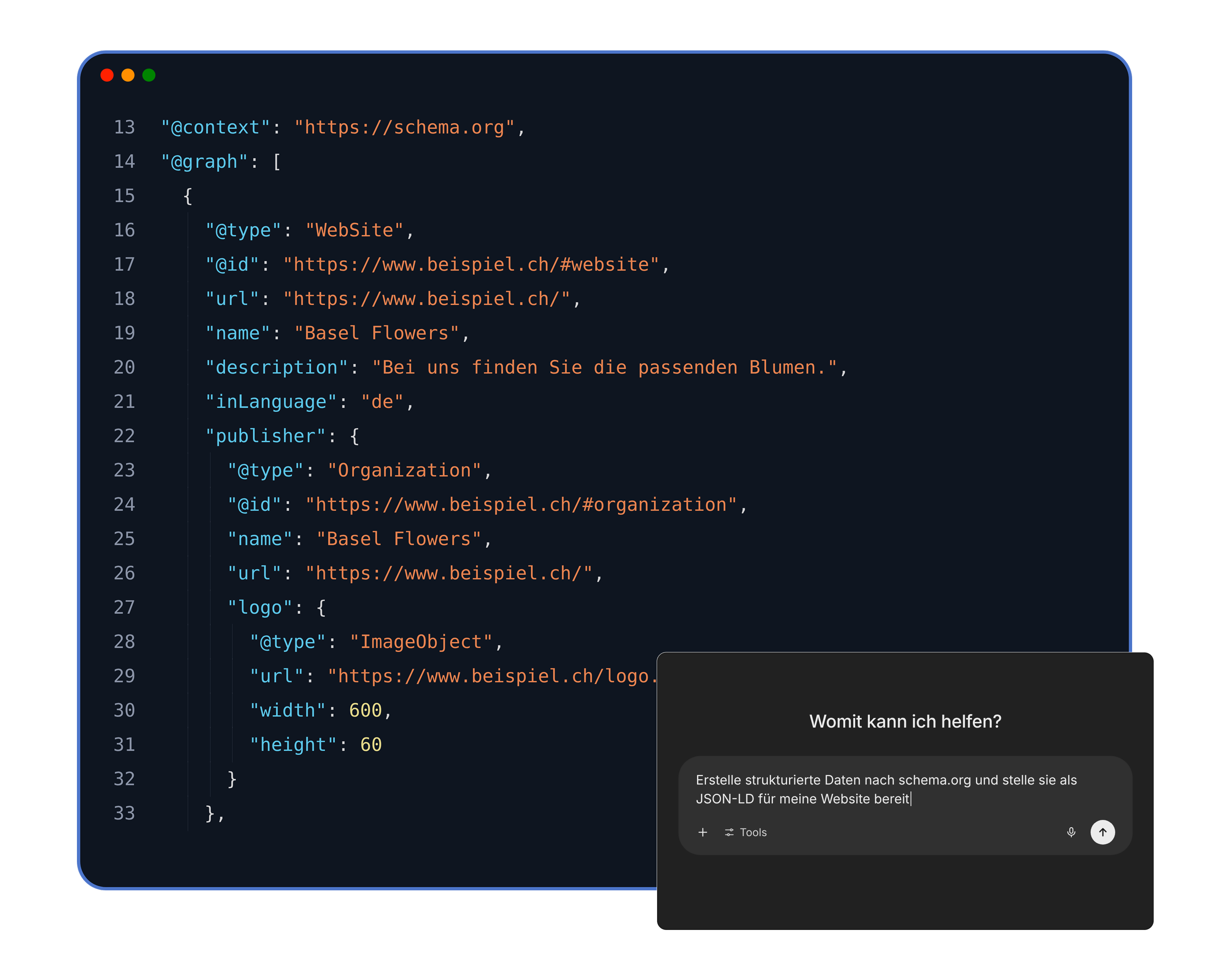
Task: Click the "publisher" key on line 22
Action: pyautogui.click(x=265, y=436)
